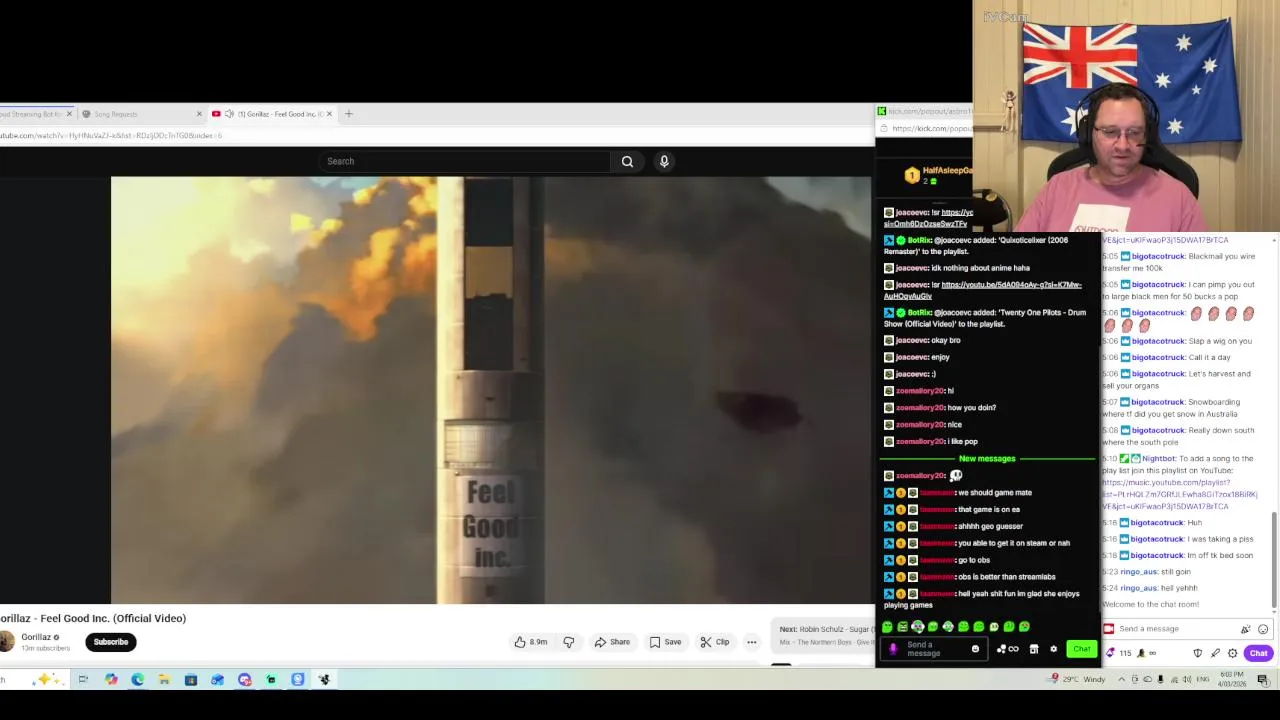Send with the purple Twitch Chat button
This screenshot has height=720, width=1280.
[x=1258, y=653]
